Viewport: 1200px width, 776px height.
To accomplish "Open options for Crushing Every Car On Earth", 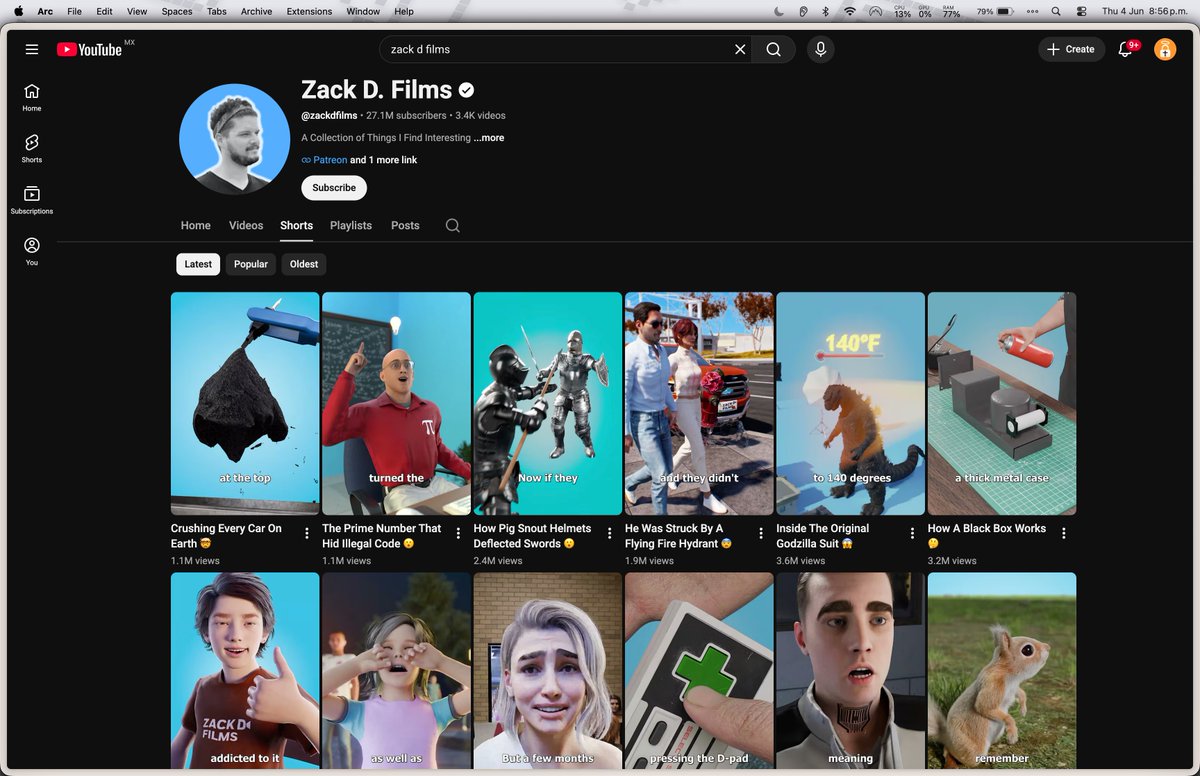I will point(307,534).
